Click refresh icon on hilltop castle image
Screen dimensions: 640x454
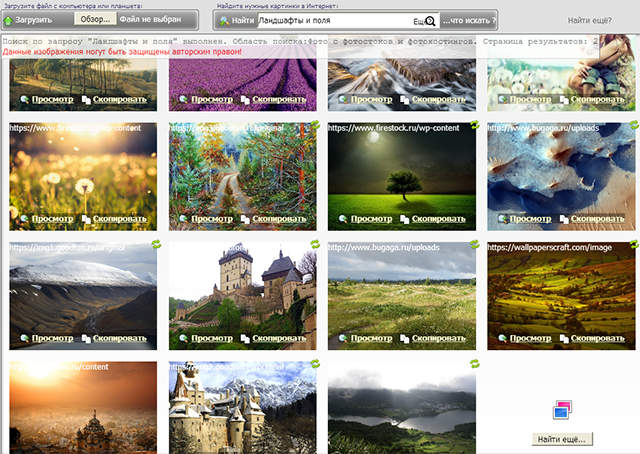315,244
